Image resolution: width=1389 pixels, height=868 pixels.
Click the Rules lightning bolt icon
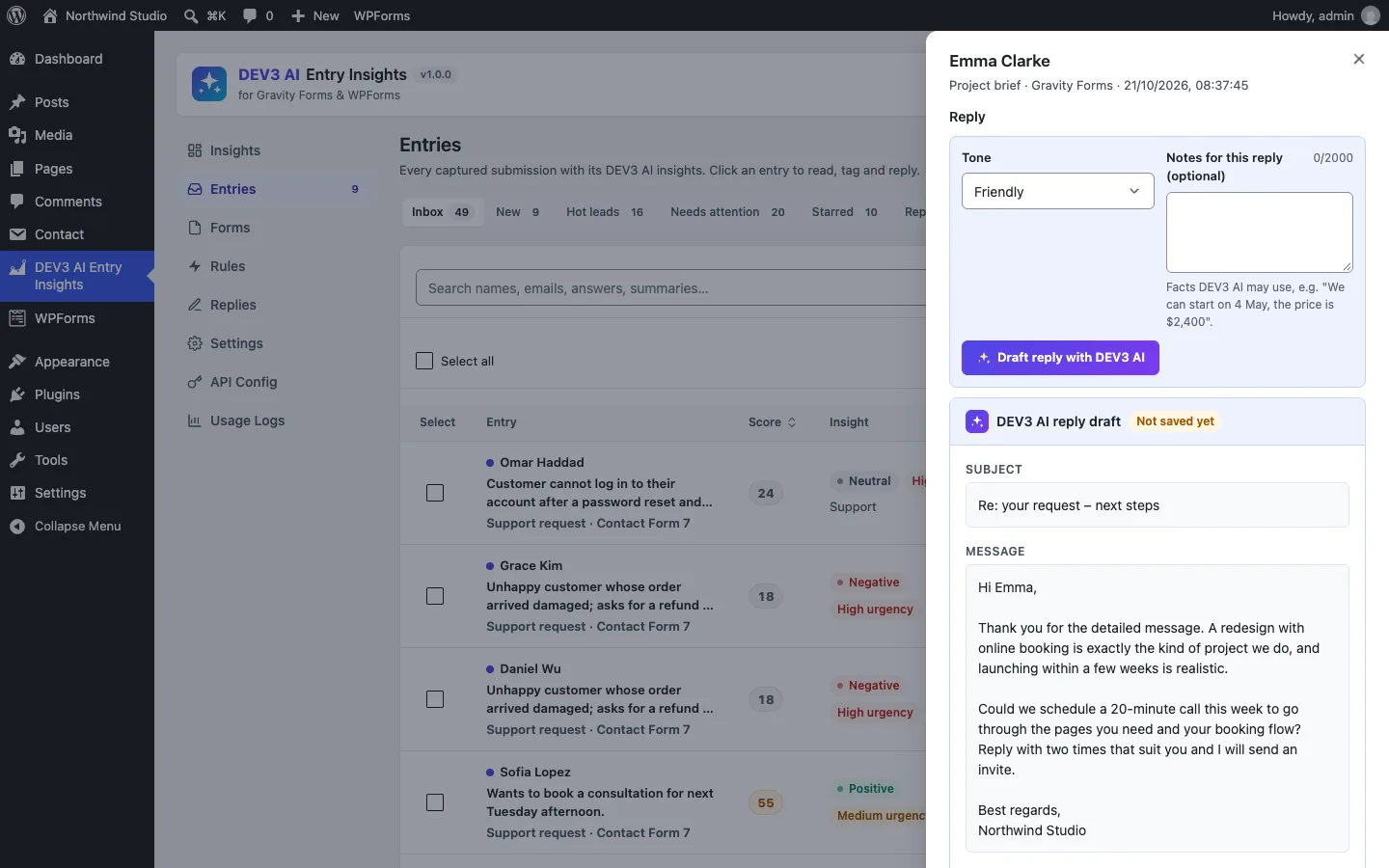coord(195,266)
